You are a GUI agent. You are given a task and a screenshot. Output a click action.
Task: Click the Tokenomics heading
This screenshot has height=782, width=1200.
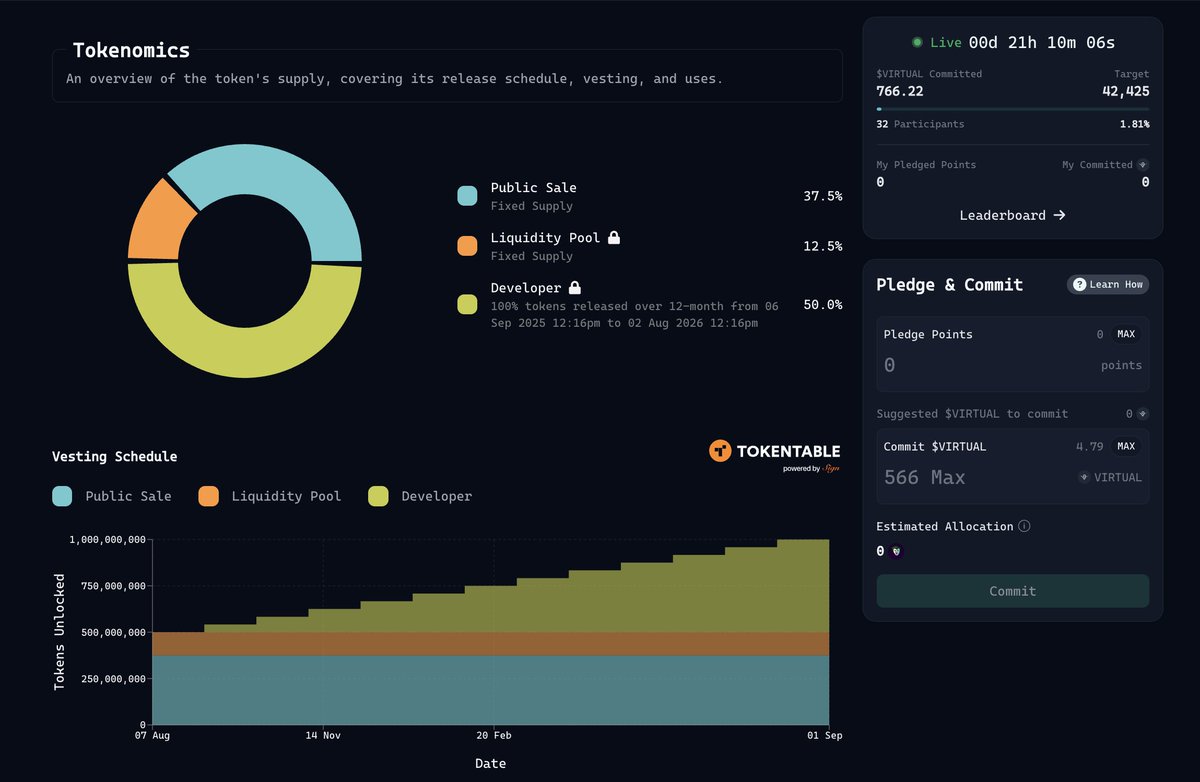point(131,50)
